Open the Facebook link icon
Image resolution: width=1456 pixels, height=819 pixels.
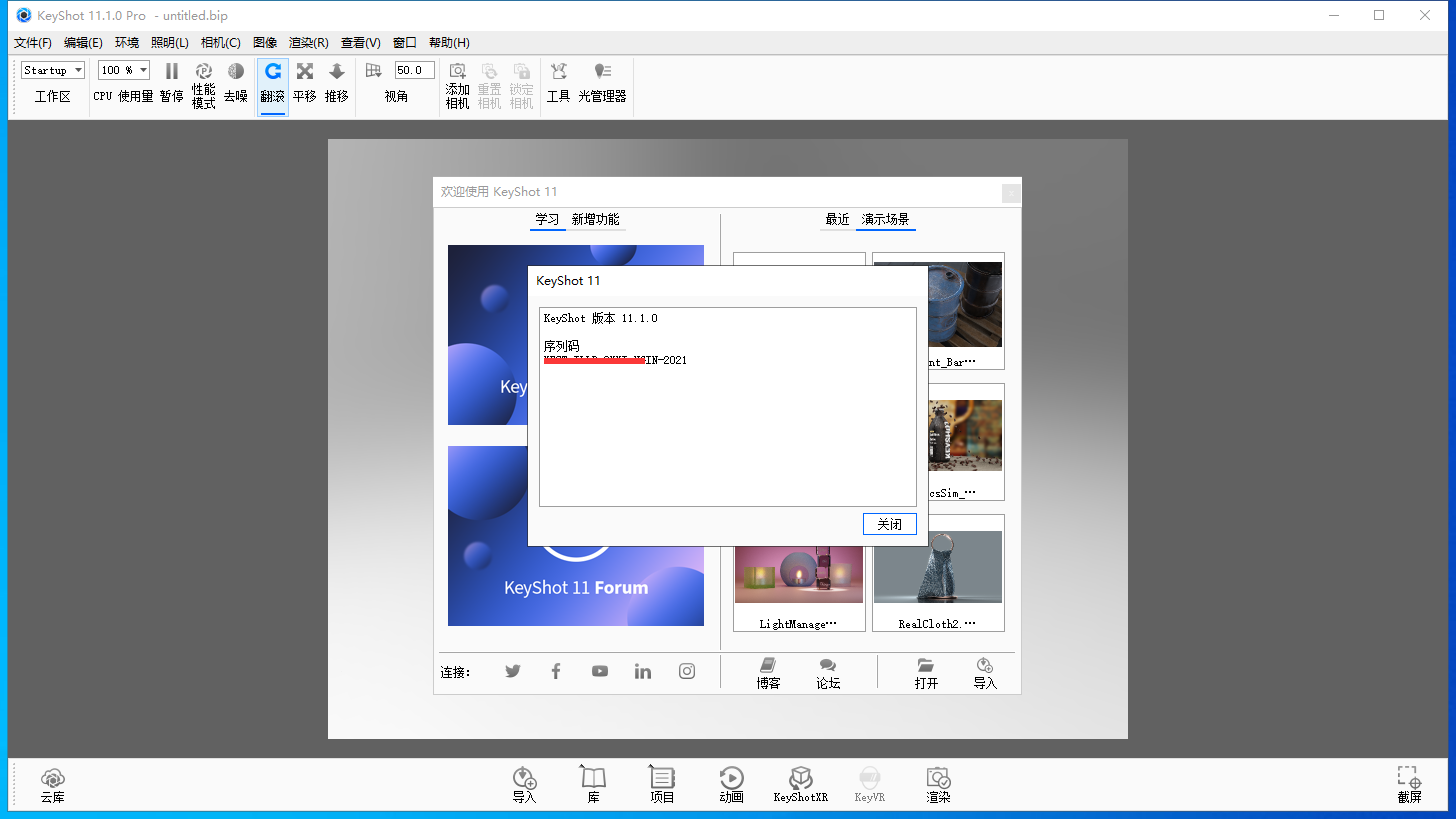pyautogui.click(x=556, y=671)
